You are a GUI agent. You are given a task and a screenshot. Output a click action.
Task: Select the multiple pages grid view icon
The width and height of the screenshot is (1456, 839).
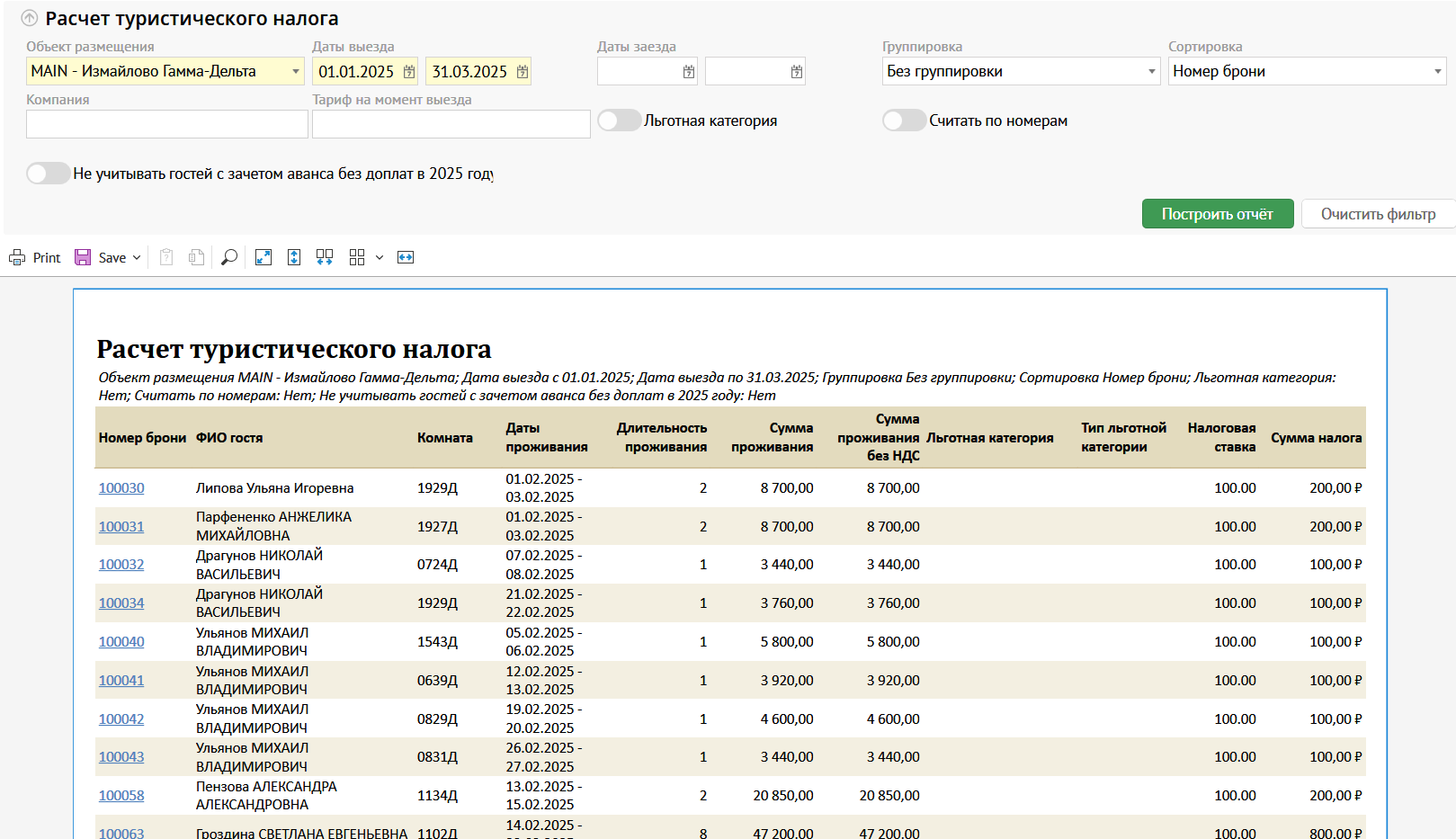coord(357,258)
